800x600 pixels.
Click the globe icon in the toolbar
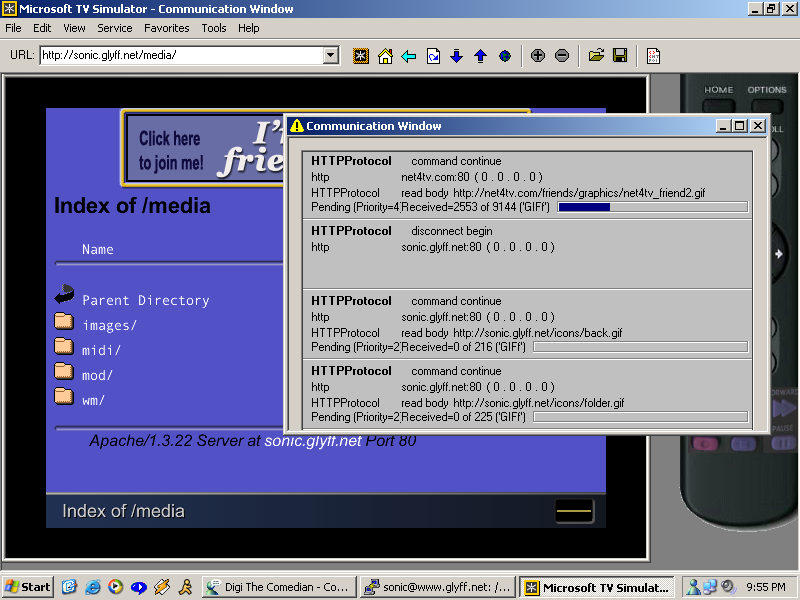pos(505,56)
